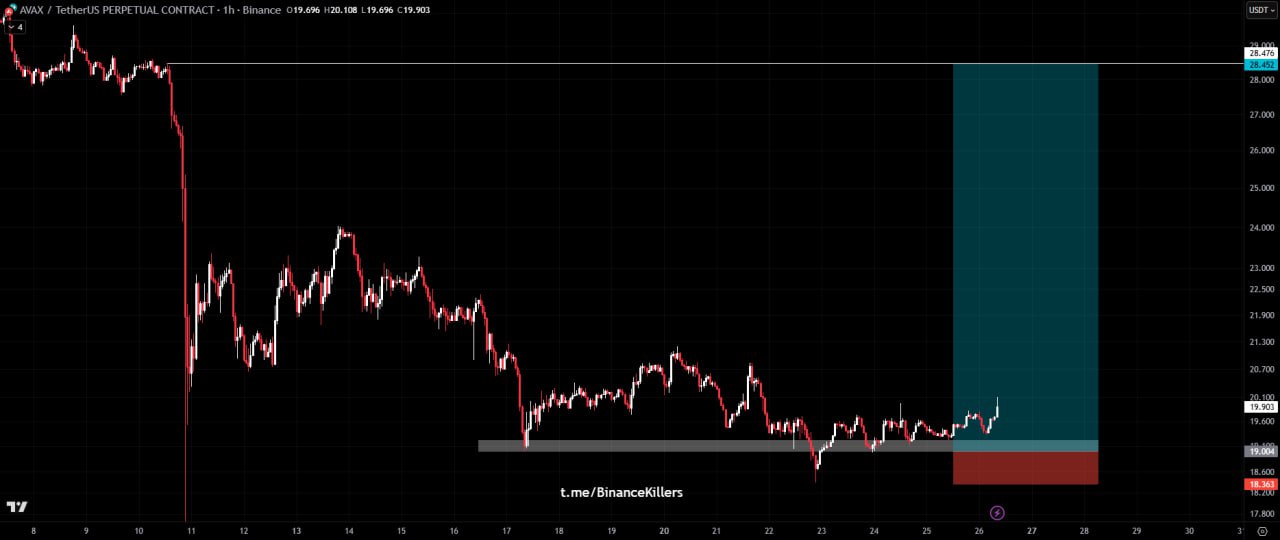
Task: Open chart settings gear in bottom-right corner
Action: 1262,532
